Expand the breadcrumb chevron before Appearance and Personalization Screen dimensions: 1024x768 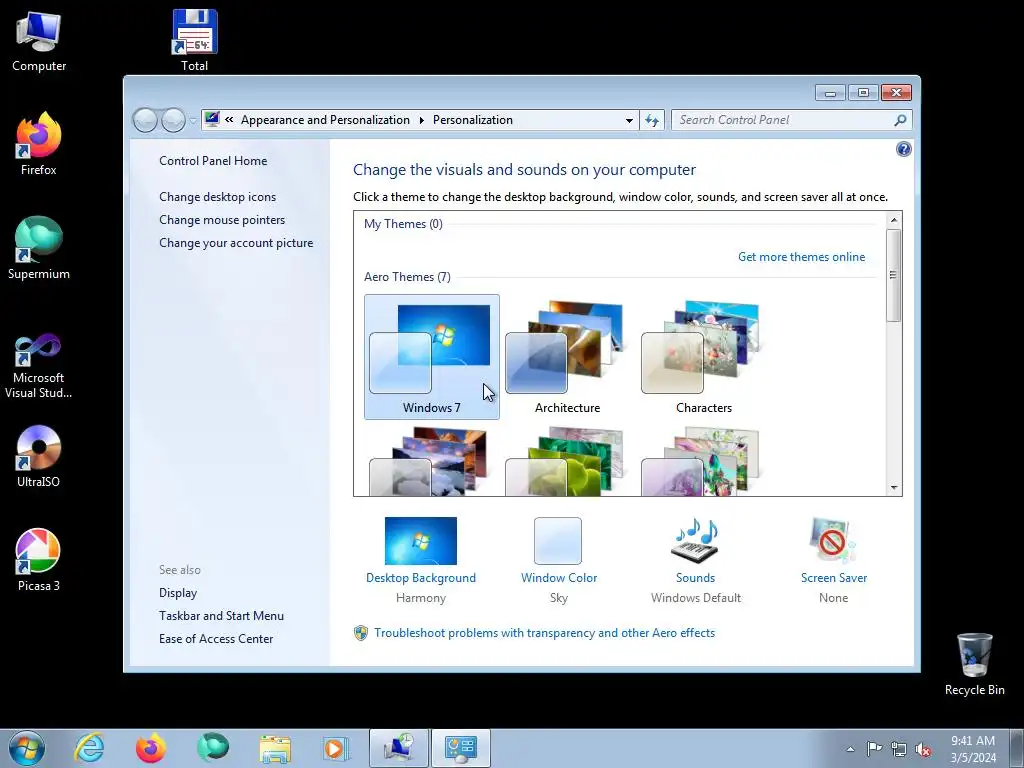coord(229,120)
